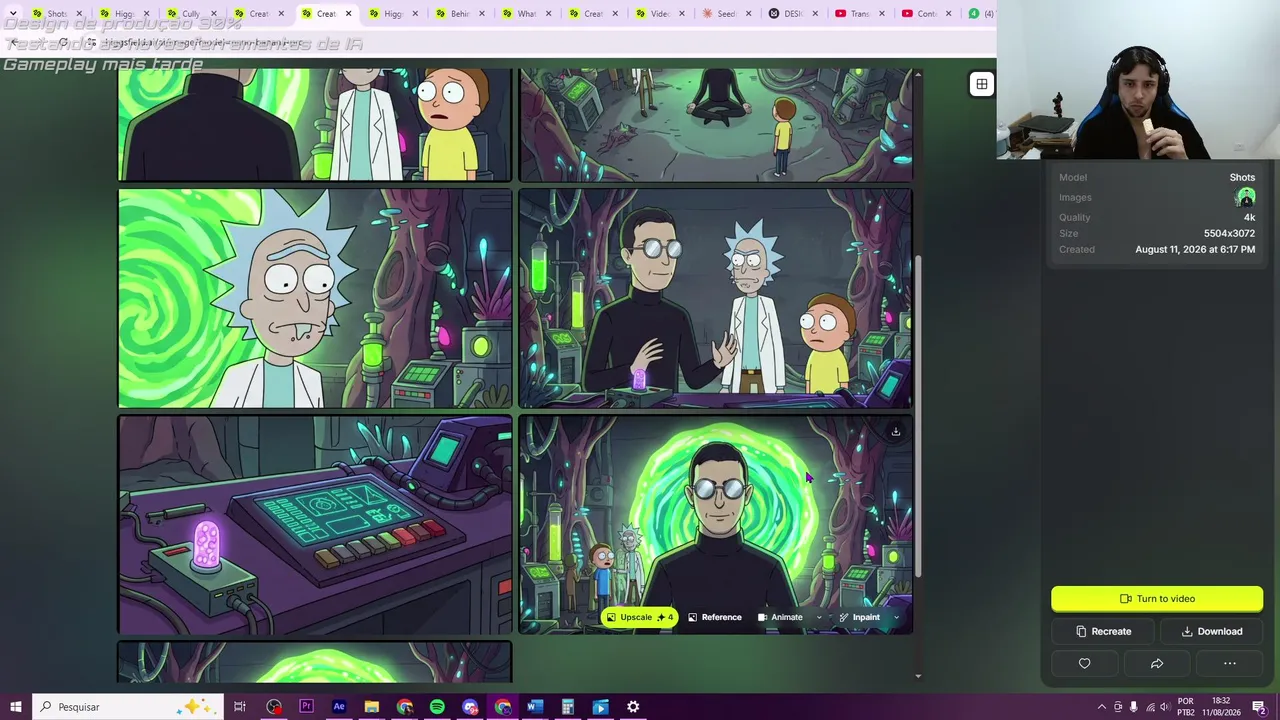Open the Windows Start menu
This screenshot has height=720, width=1280.
pos(16,707)
